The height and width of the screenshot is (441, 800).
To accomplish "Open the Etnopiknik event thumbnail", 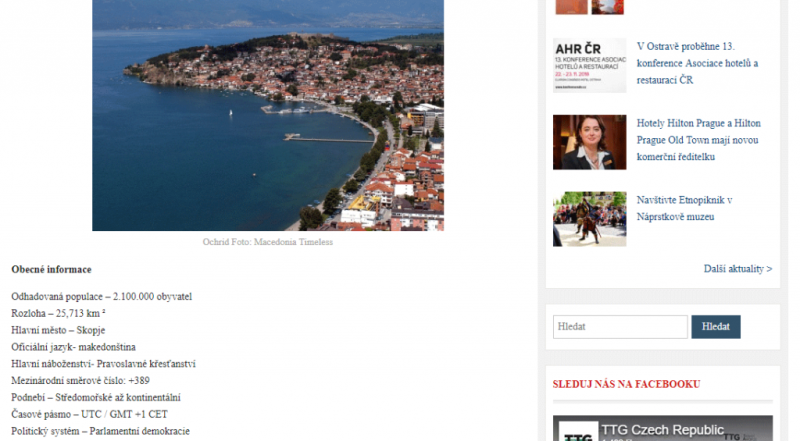I will point(589,219).
